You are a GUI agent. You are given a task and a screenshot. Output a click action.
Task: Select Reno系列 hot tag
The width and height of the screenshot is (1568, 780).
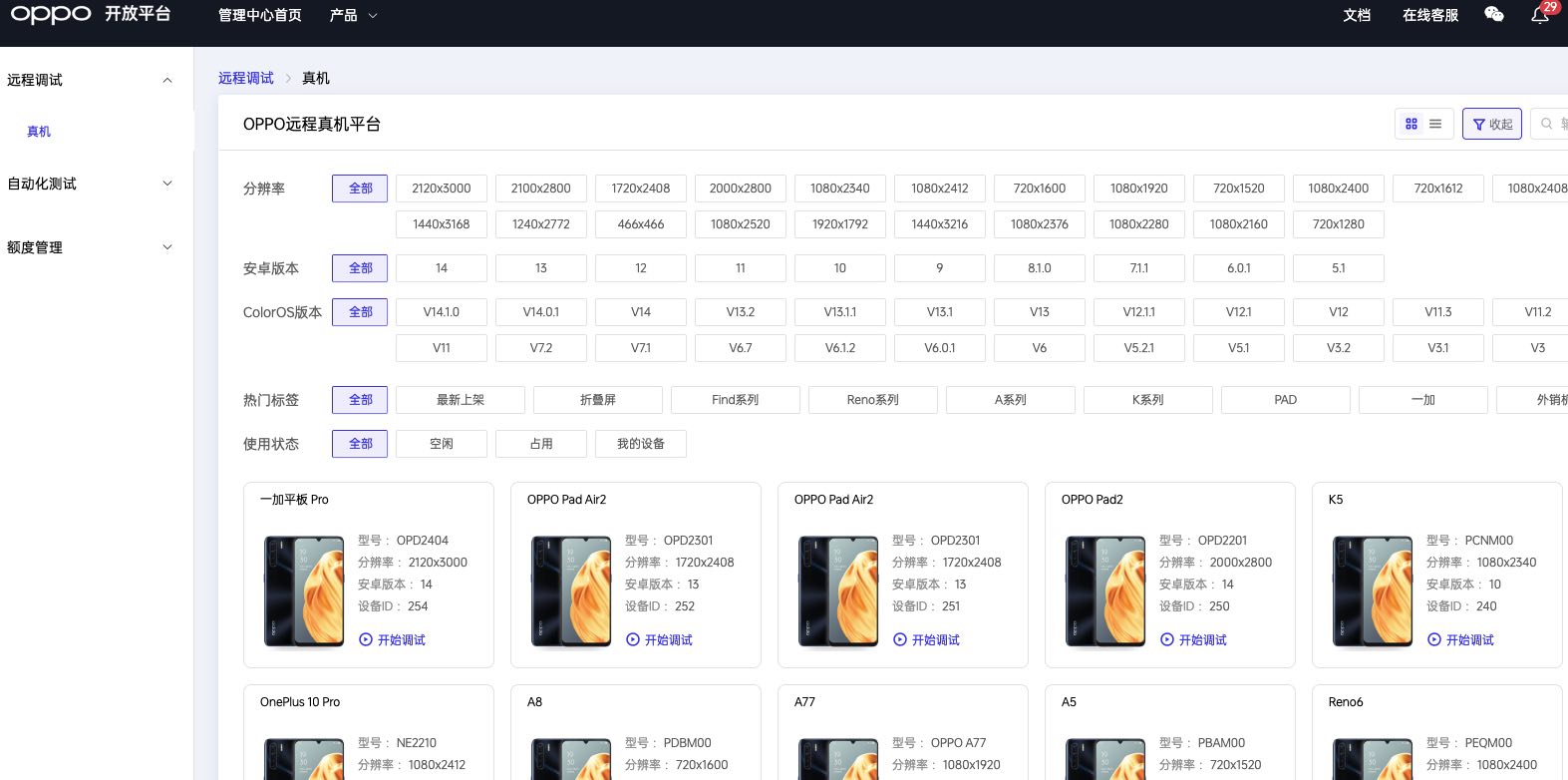click(x=873, y=400)
